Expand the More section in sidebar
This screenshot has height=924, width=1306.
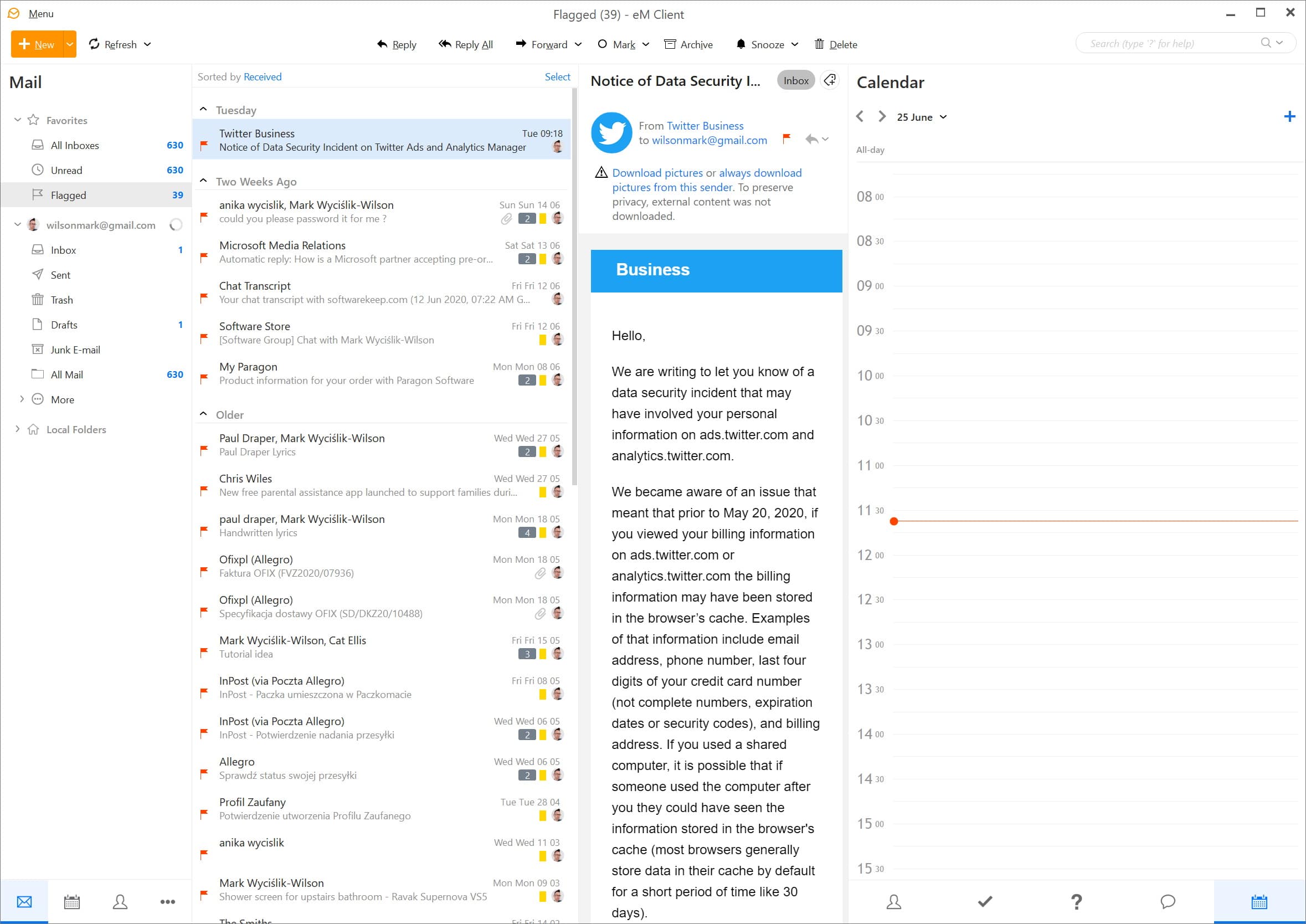[21, 399]
